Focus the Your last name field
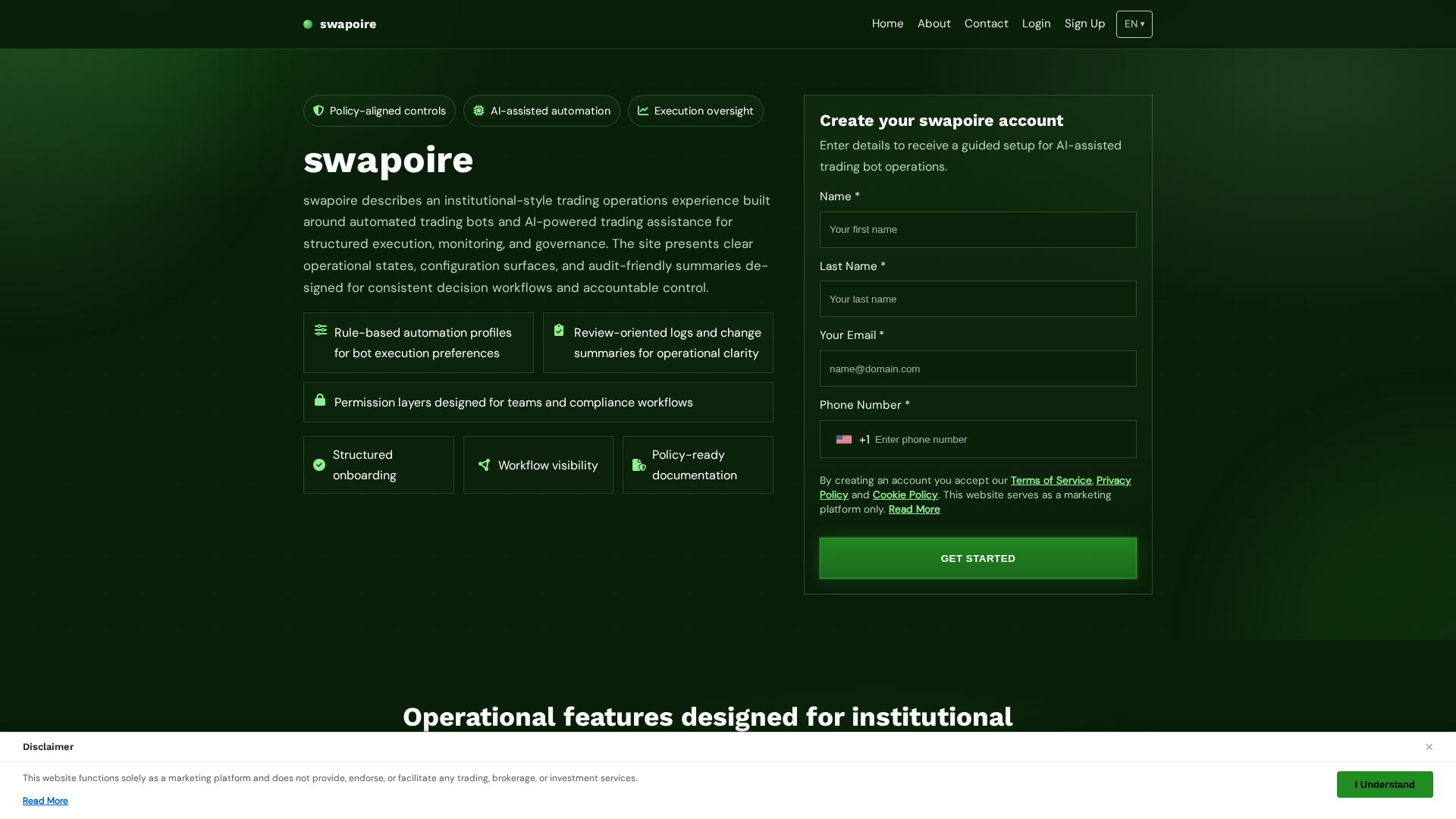Viewport: 1456px width, 819px height. (x=978, y=299)
